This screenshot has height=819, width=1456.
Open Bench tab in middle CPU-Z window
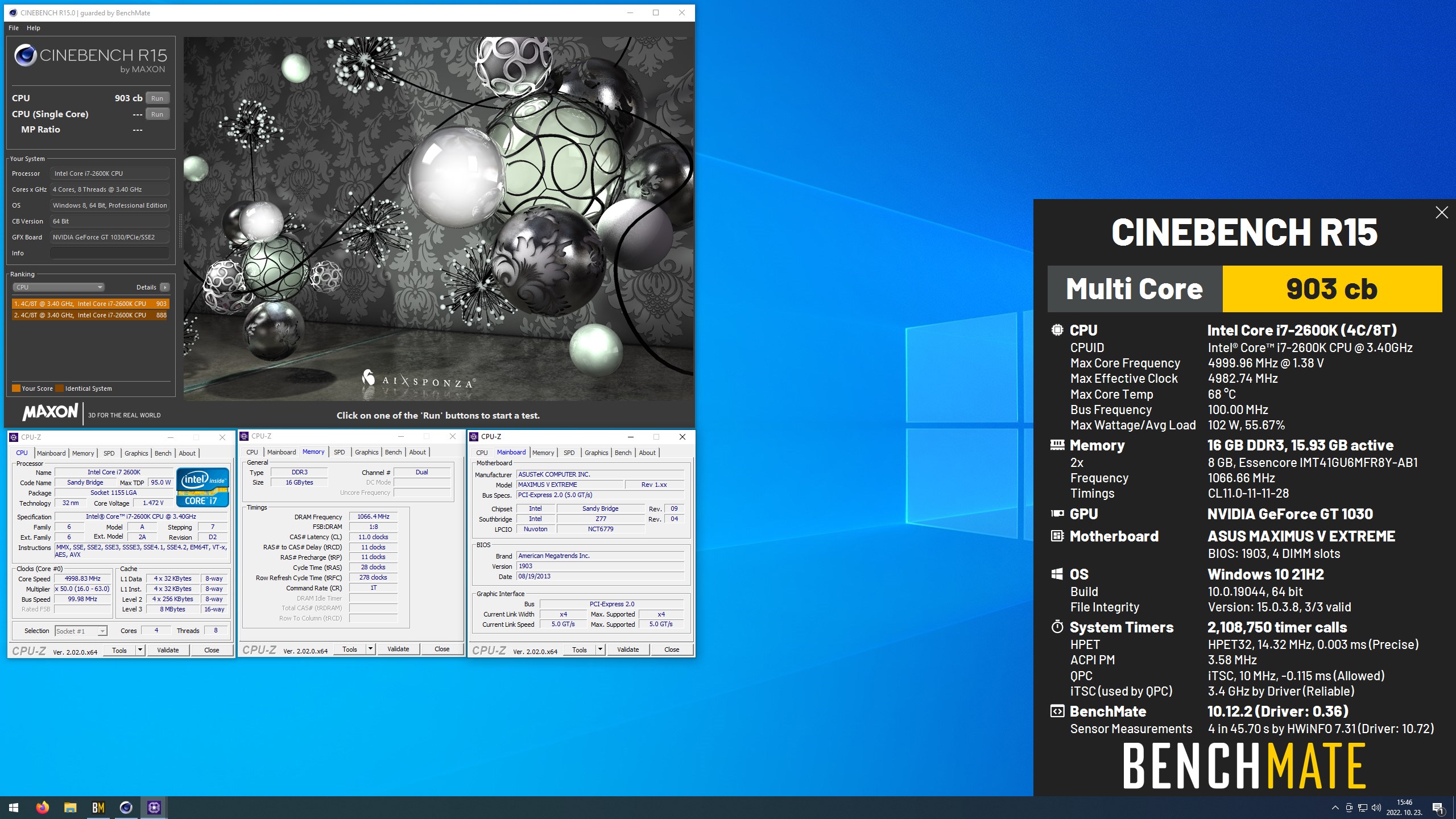pyautogui.click(x=393, y=452)
